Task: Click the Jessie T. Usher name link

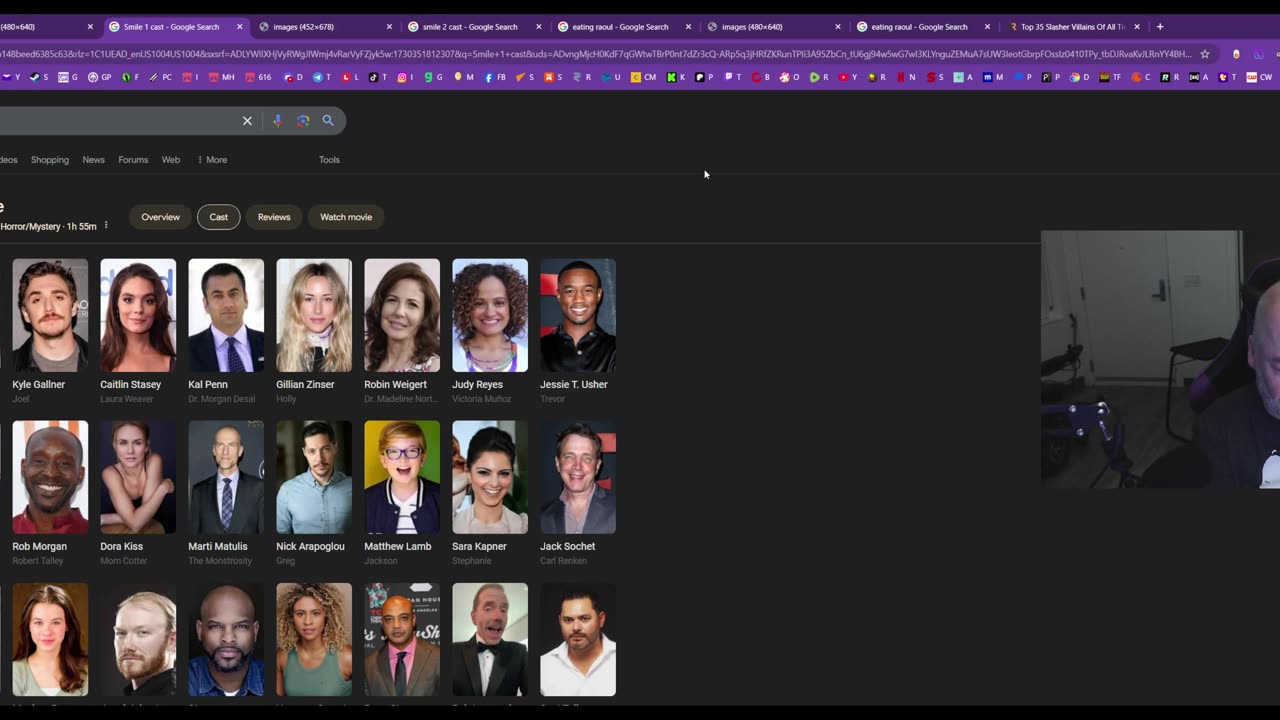Action: click(x=574, y=385)
